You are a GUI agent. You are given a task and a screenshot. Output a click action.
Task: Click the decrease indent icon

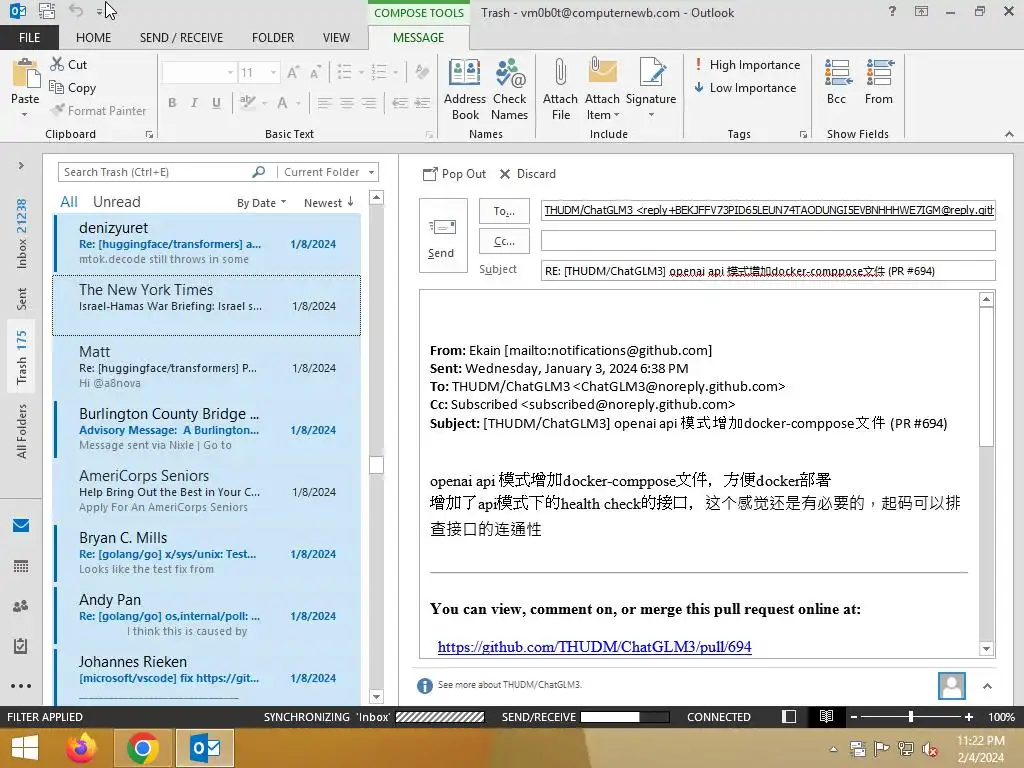tap(400, 103)
